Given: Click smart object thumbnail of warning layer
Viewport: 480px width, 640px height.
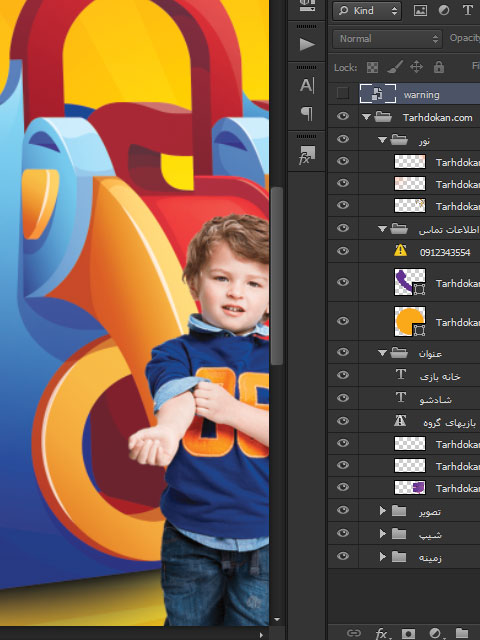Looking at the screenshot, I should click(378, 94).
